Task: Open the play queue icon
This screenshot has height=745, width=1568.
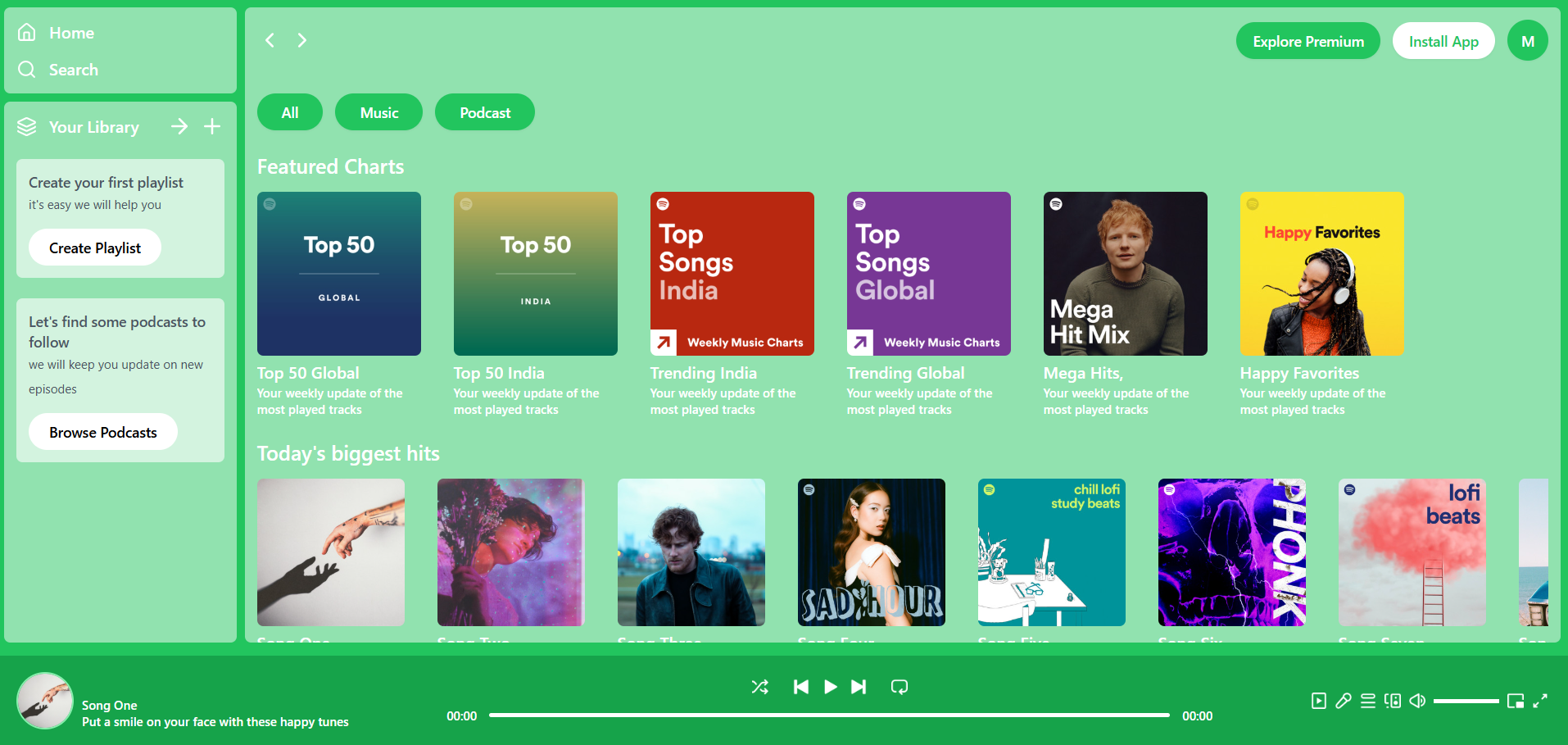Action: [1368, 701]
